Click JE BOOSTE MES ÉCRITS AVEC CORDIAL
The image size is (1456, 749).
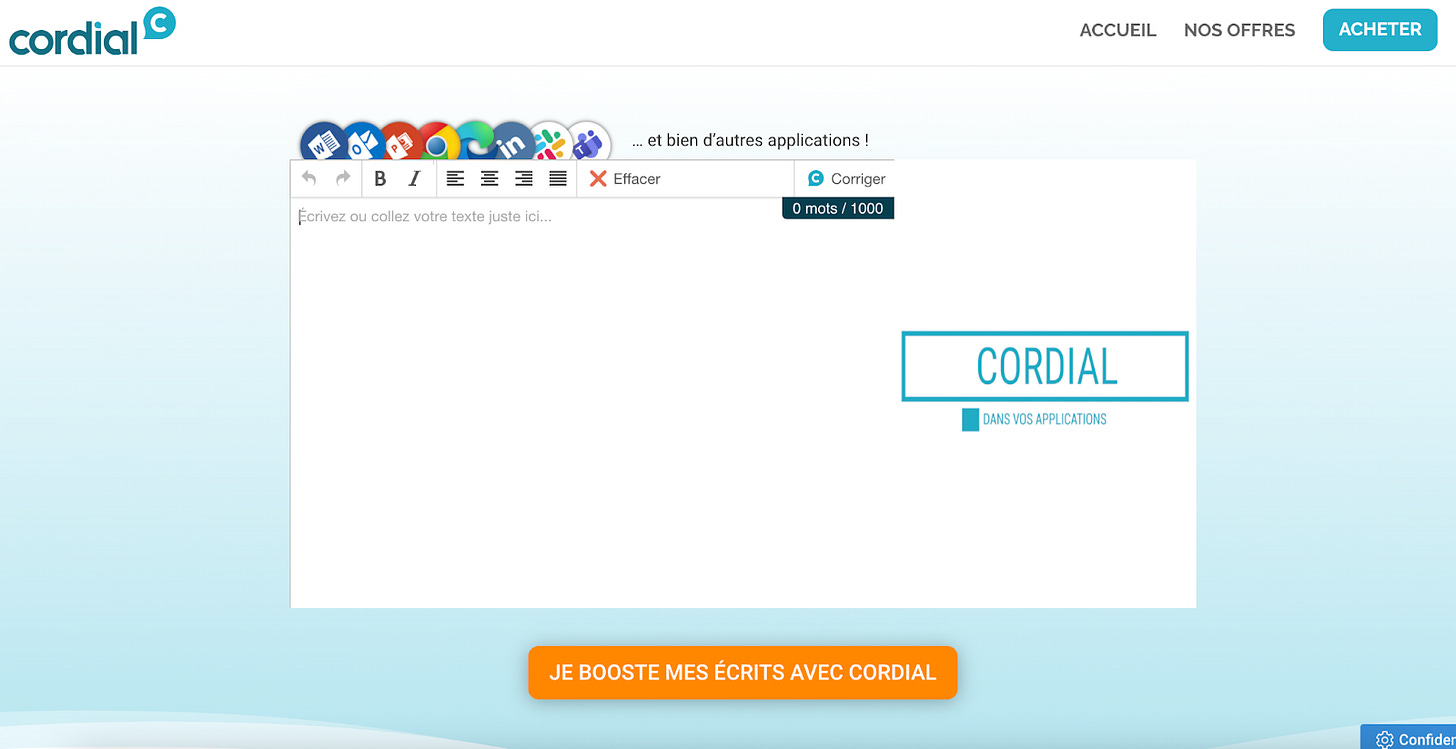(743, 672)
